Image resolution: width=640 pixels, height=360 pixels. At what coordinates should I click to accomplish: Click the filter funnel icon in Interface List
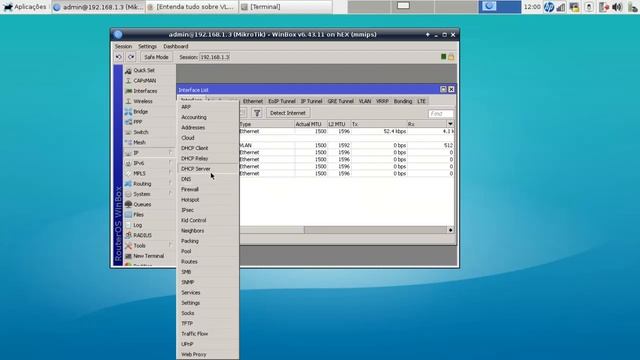(257, 113)
